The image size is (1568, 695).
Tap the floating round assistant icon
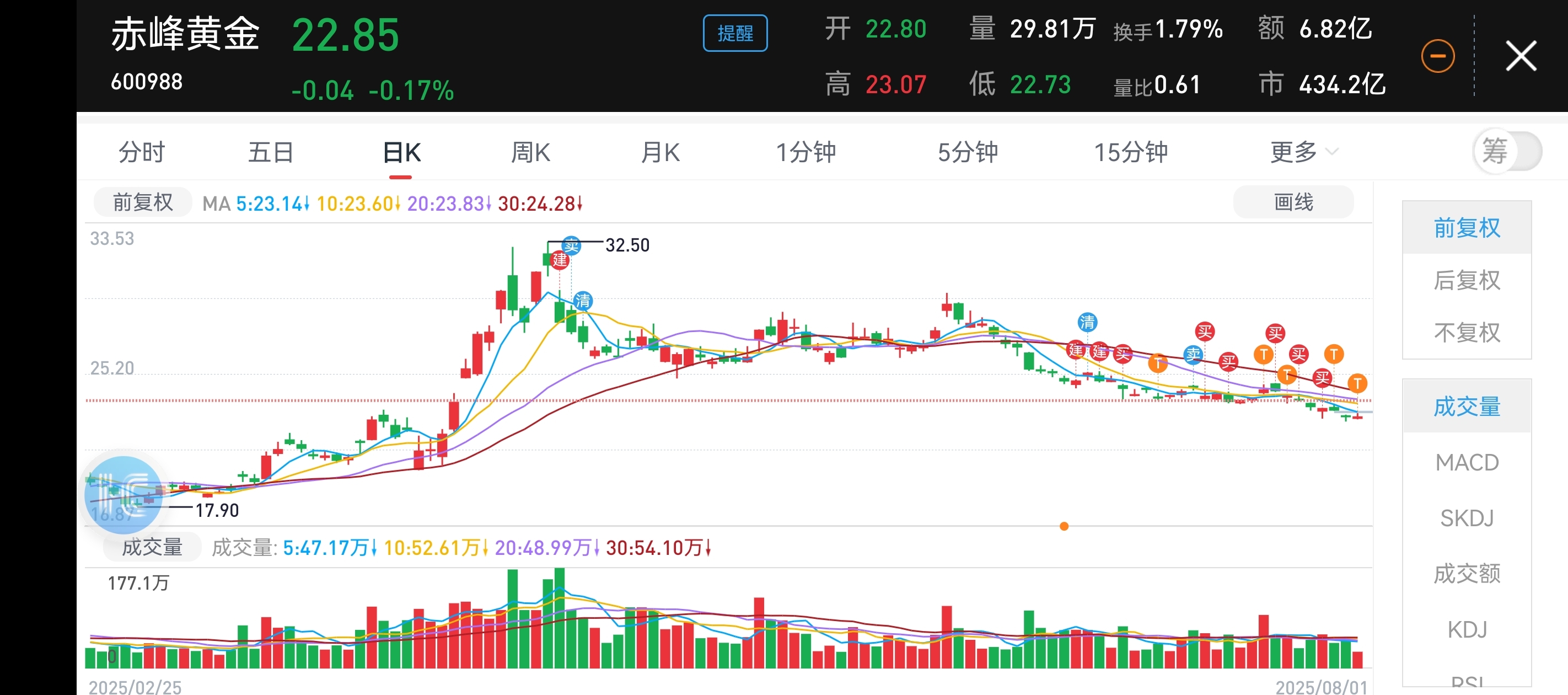click(x=123, y=494)
